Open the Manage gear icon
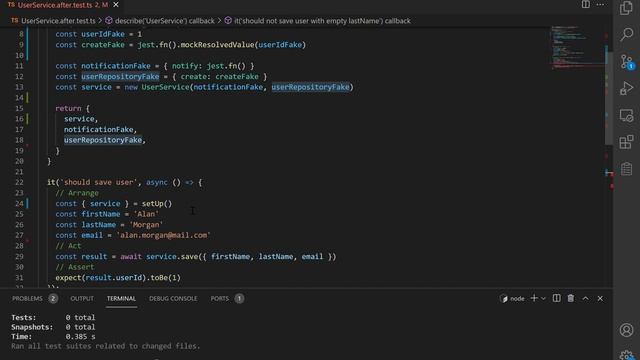 coord(626,356)
